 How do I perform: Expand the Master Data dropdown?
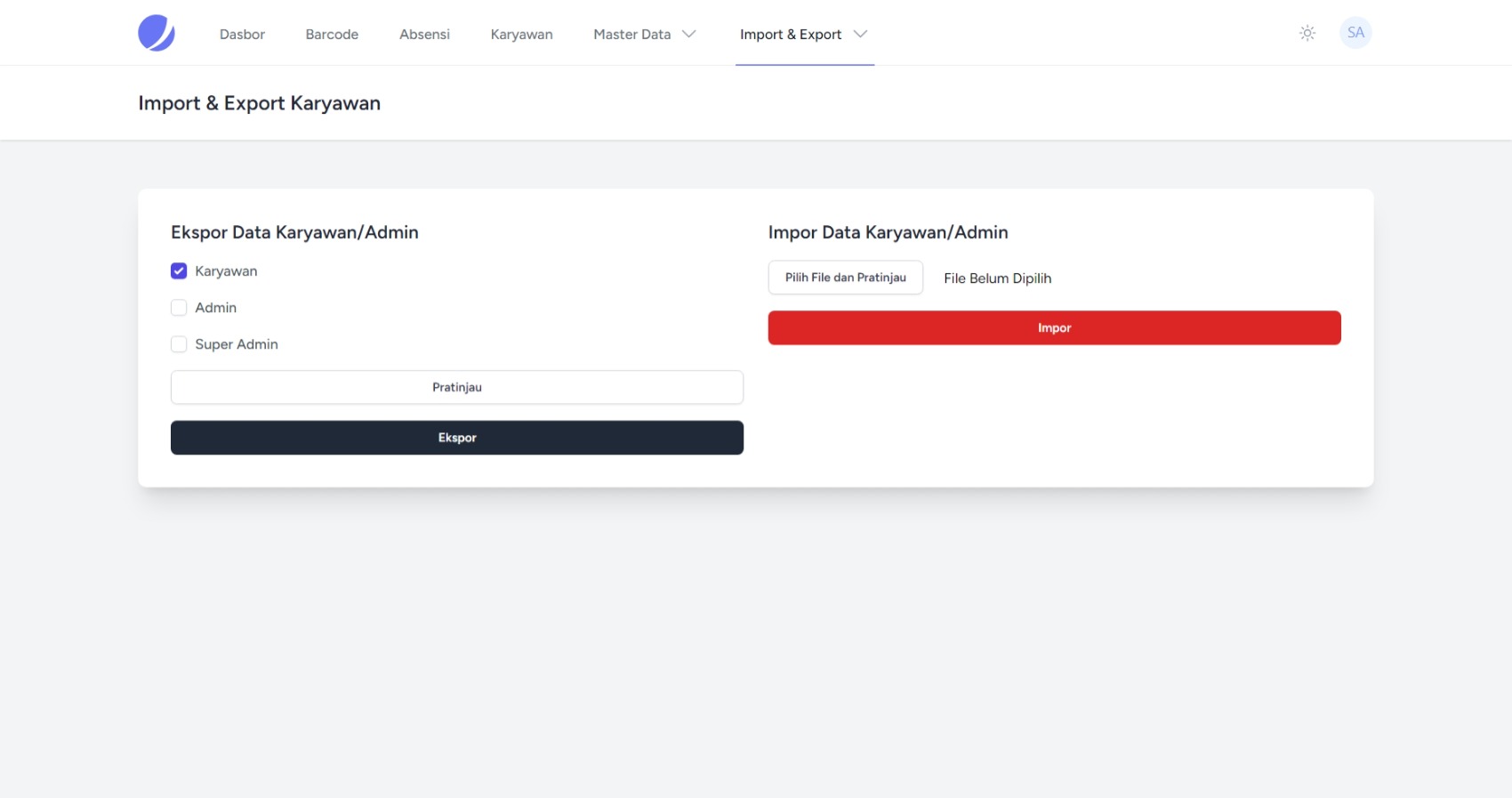pyautogui.click(x=632, y=34)
